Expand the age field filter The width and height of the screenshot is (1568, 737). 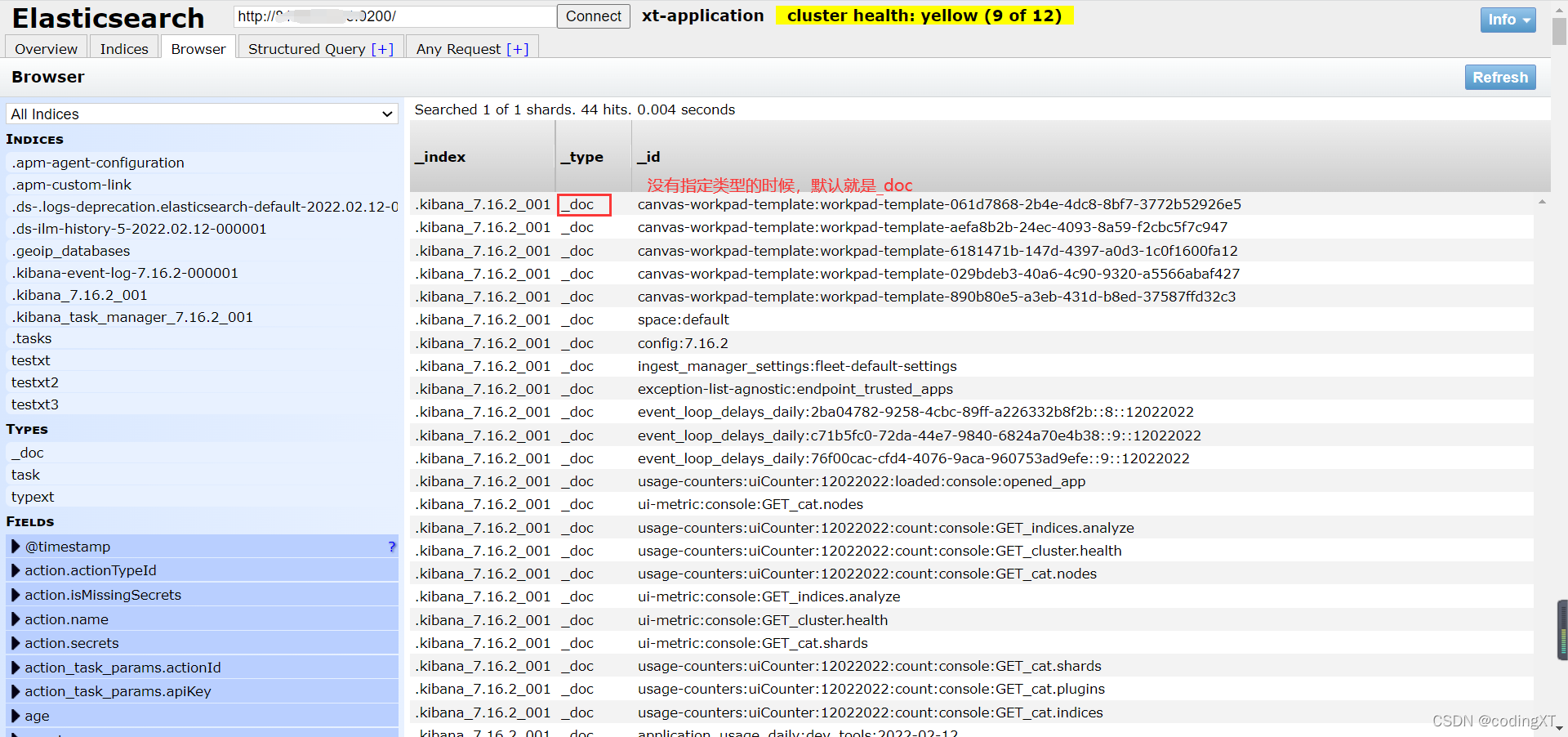[202, 716]
